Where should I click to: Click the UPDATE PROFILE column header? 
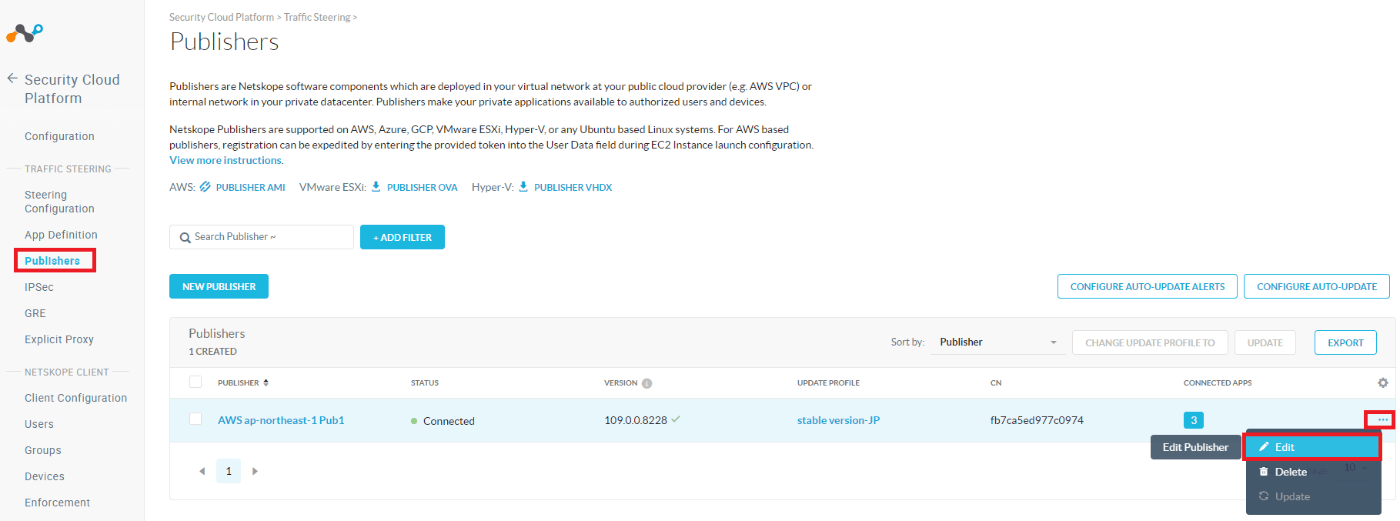click(828, 383)
